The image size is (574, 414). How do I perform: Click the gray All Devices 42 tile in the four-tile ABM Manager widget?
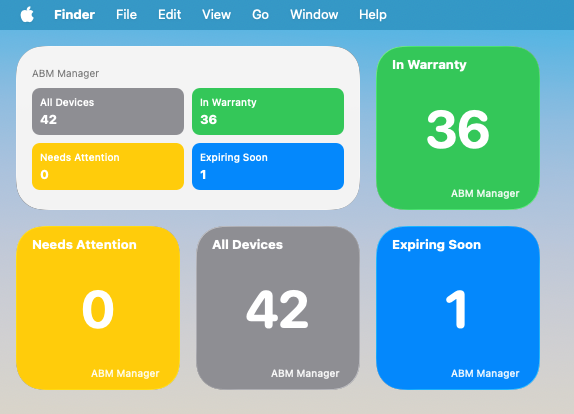tap(108, 112)
